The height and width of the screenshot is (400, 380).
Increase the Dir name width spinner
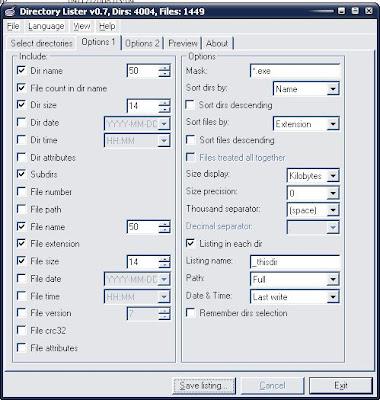pos(164,68)
